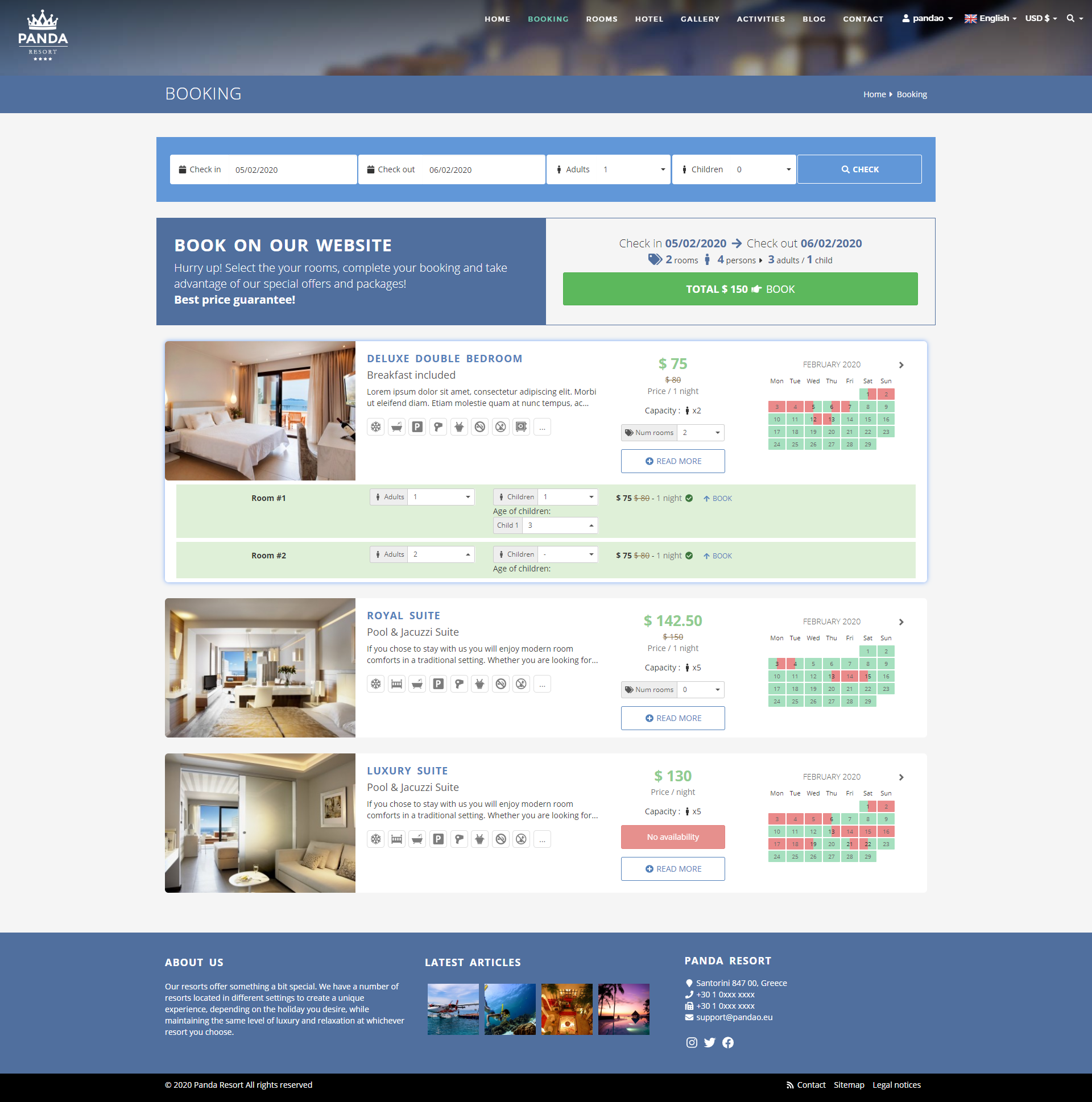
Task: Open Room #1 Adults dropdown
Action: coord(441,497)
